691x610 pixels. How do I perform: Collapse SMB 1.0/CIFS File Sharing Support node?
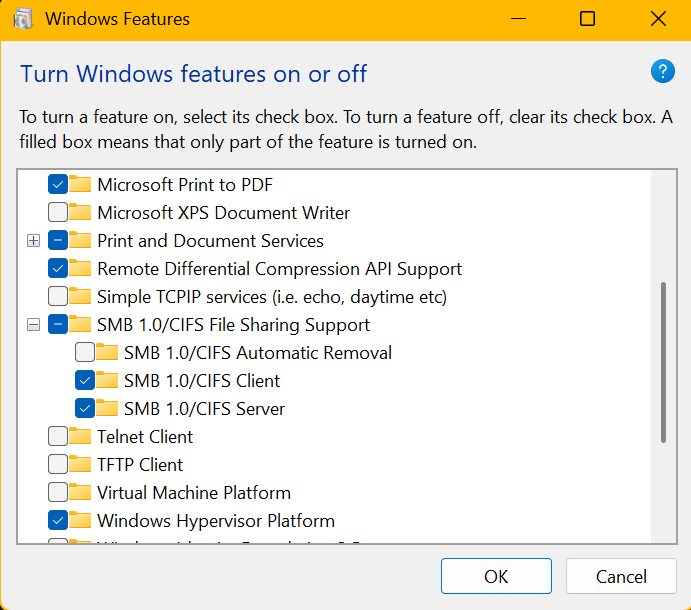(33, 325)
